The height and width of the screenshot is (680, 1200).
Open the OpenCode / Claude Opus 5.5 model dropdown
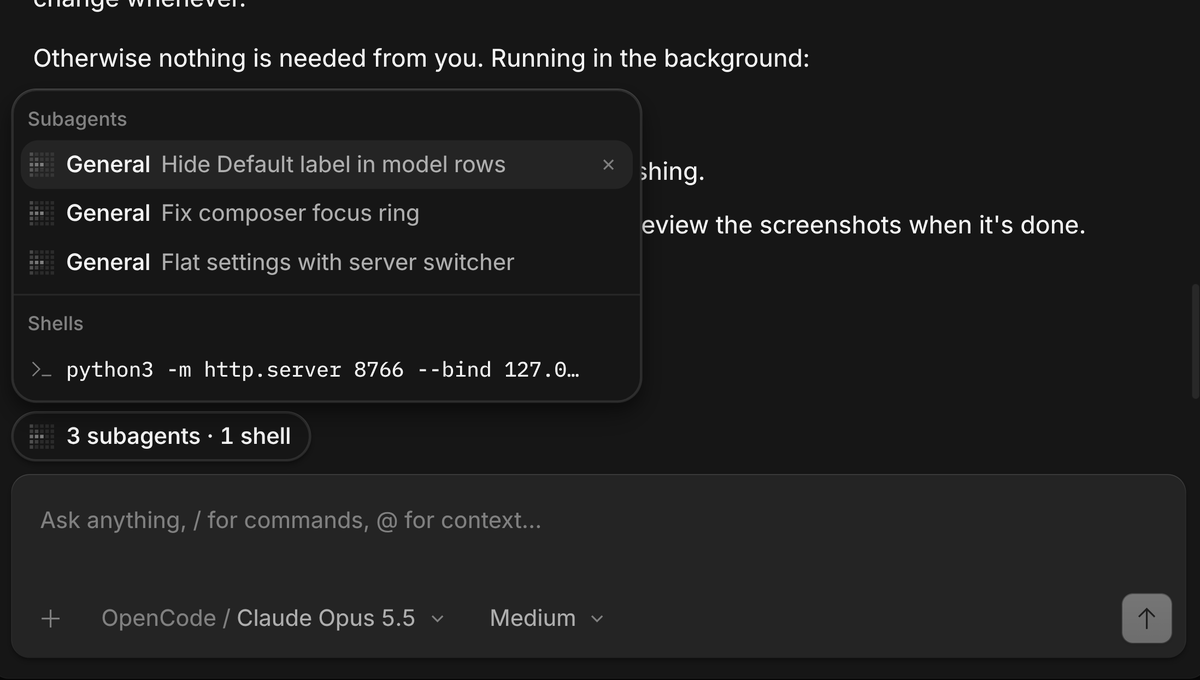click(x=273, y=618)
